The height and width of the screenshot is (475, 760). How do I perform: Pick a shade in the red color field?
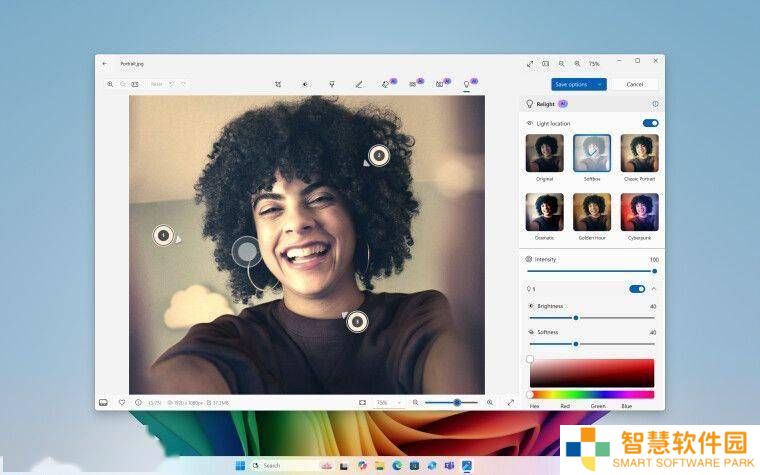point(592,373)
